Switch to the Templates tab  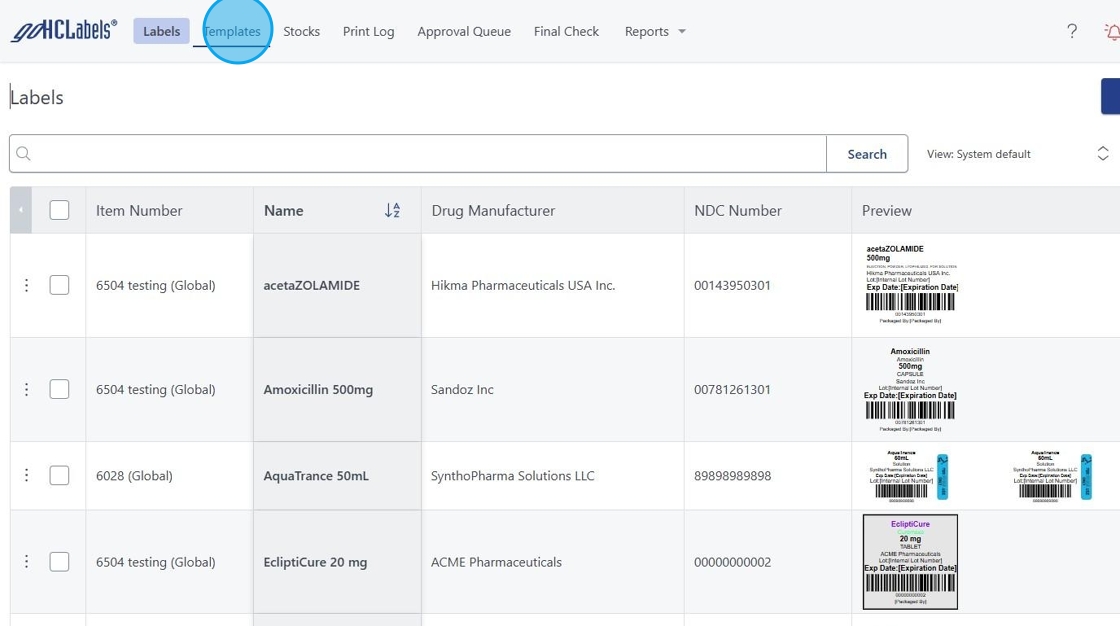232,31
